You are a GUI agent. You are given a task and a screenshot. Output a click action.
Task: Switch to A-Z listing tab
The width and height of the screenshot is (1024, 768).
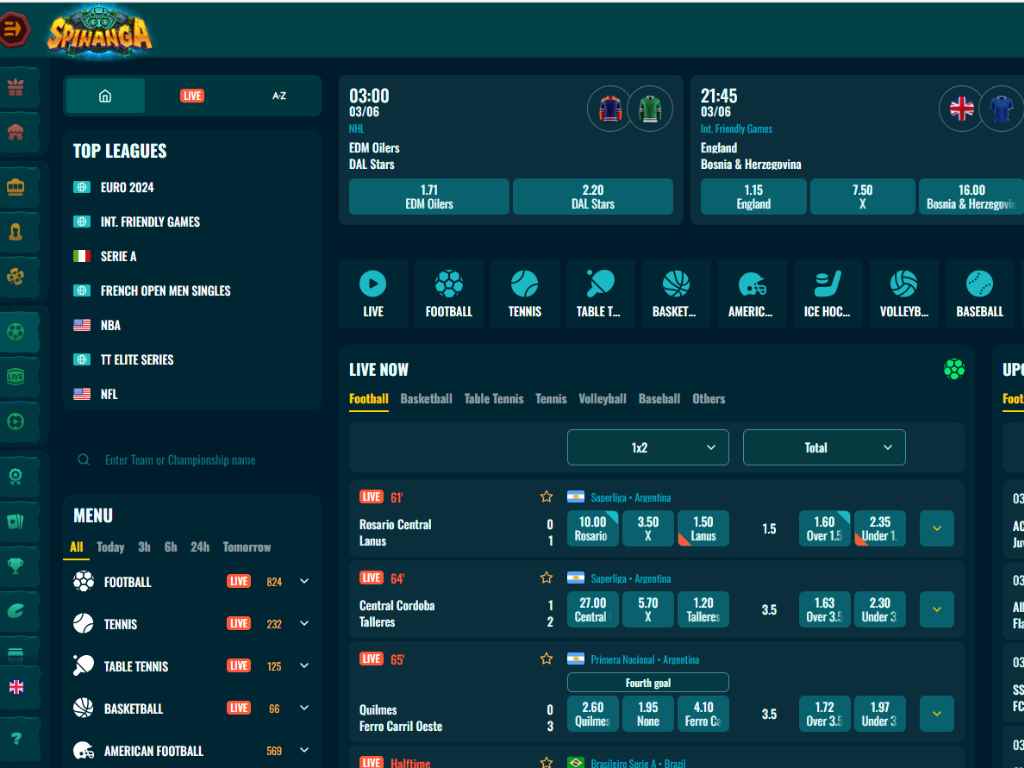pos(279,96)
